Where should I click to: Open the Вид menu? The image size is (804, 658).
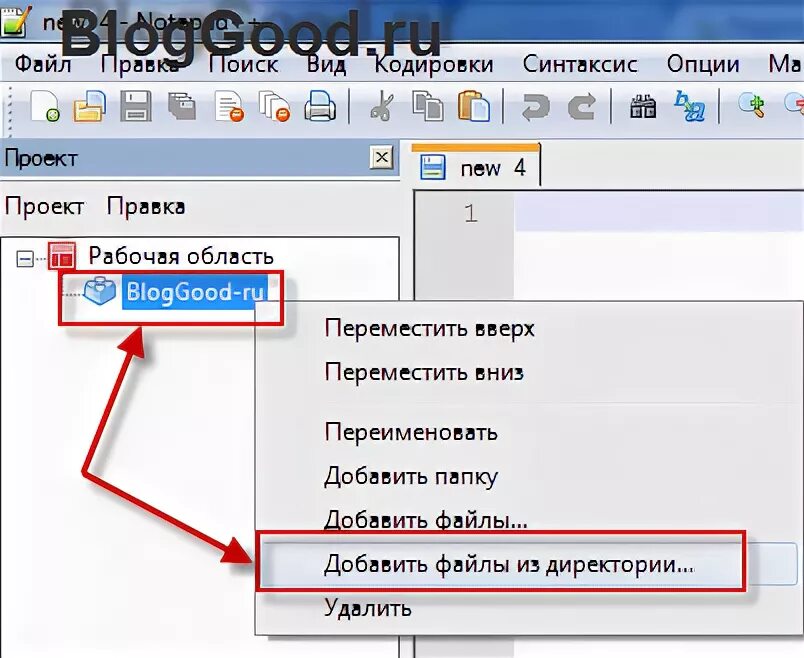[327, 65]
